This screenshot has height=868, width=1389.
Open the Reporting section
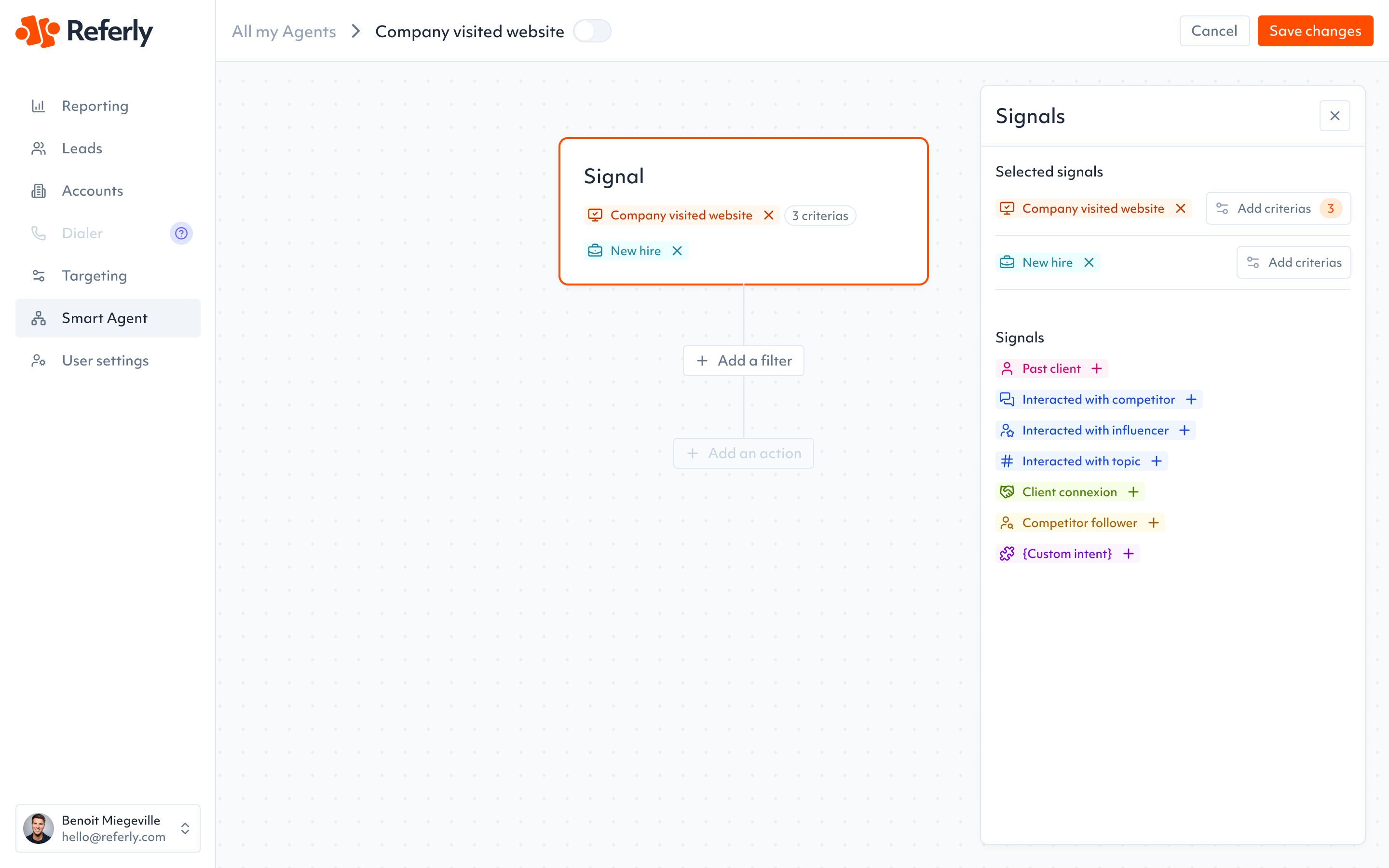[x=95, y=106]
